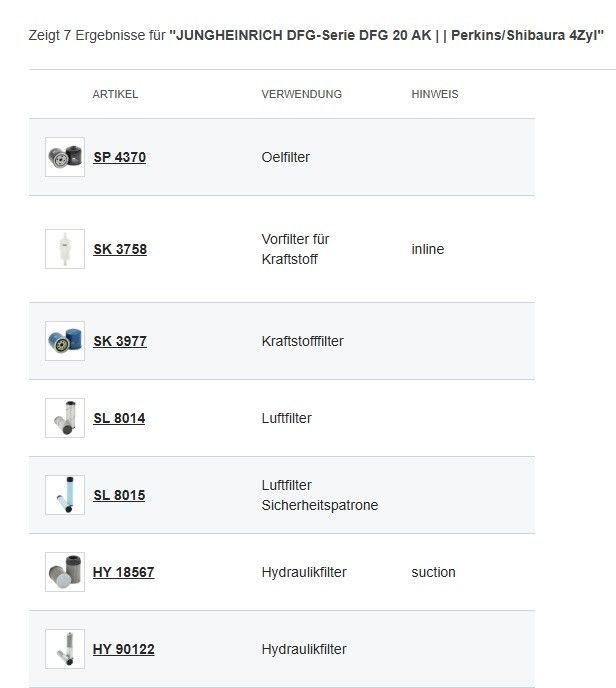Screen dimensions: 616x688
Task: Open the HY 90122 hydraulic filter thumbnail
Action: 65,649
